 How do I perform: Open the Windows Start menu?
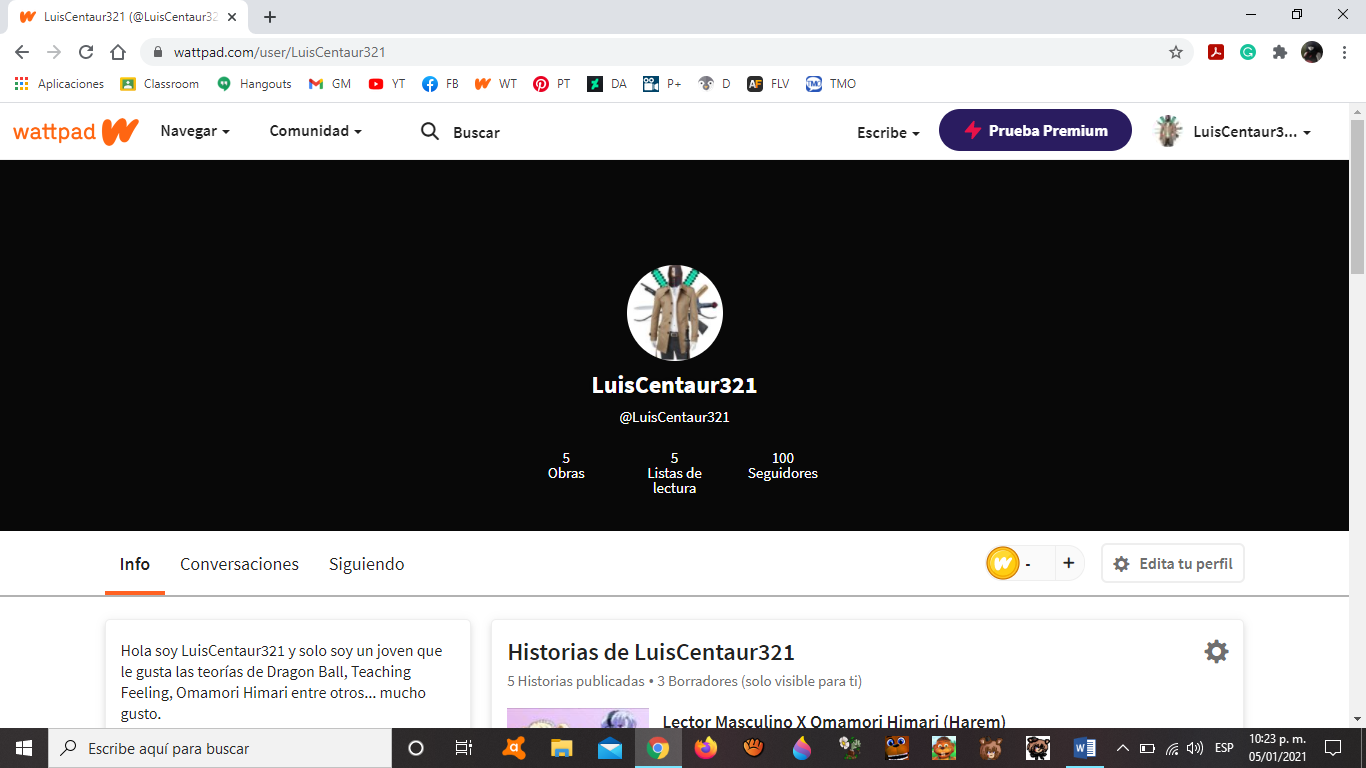23,748
